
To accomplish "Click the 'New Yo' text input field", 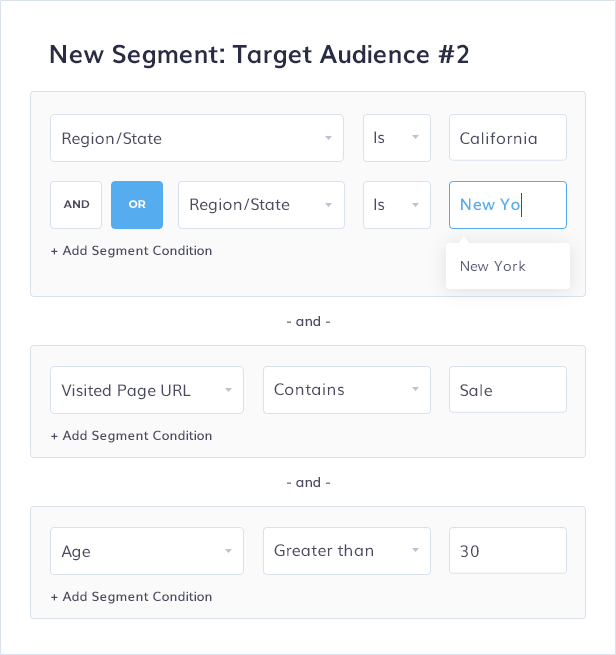I will (x=507, y=205).
